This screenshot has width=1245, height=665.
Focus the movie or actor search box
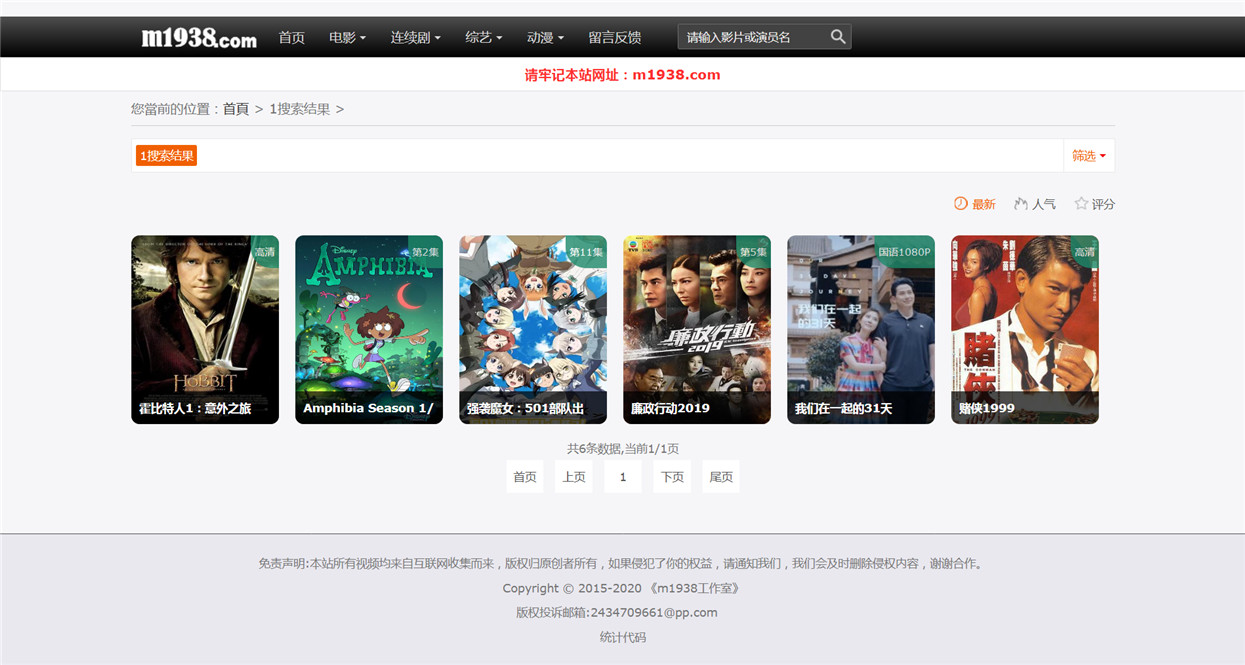pos(754,37)
